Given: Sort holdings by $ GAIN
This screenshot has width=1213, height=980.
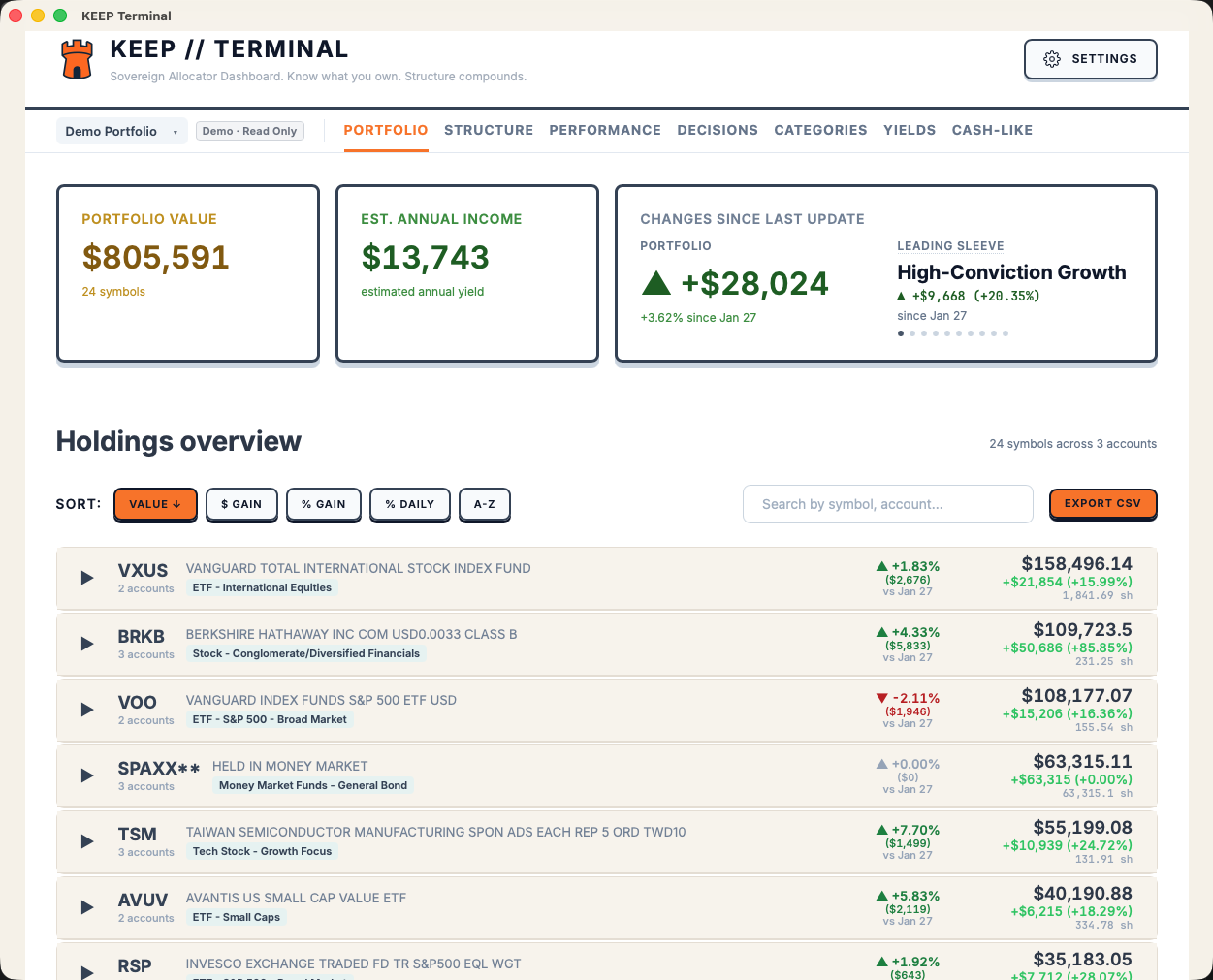Looking at the screenshot, I should click(x=241, y=504).
